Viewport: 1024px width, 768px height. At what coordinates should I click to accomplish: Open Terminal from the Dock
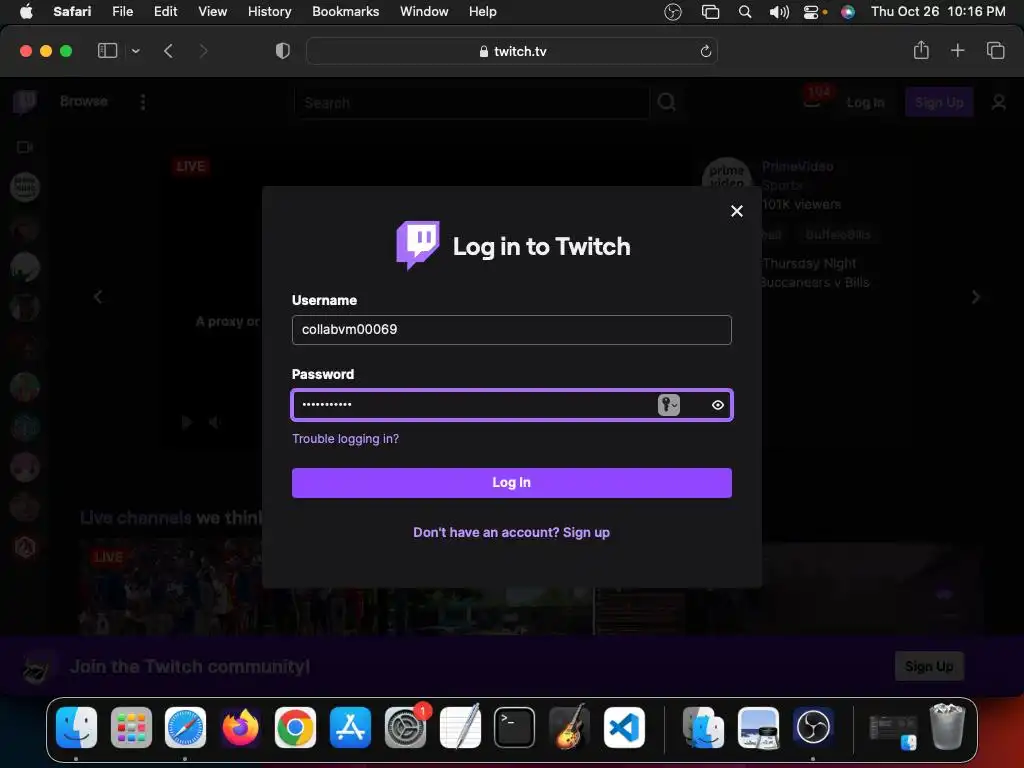[x=515, y=728]
